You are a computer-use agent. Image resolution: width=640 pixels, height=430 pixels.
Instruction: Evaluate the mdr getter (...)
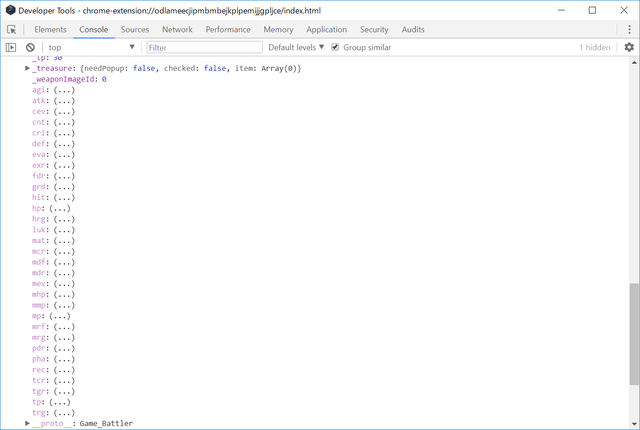[64, 273]
